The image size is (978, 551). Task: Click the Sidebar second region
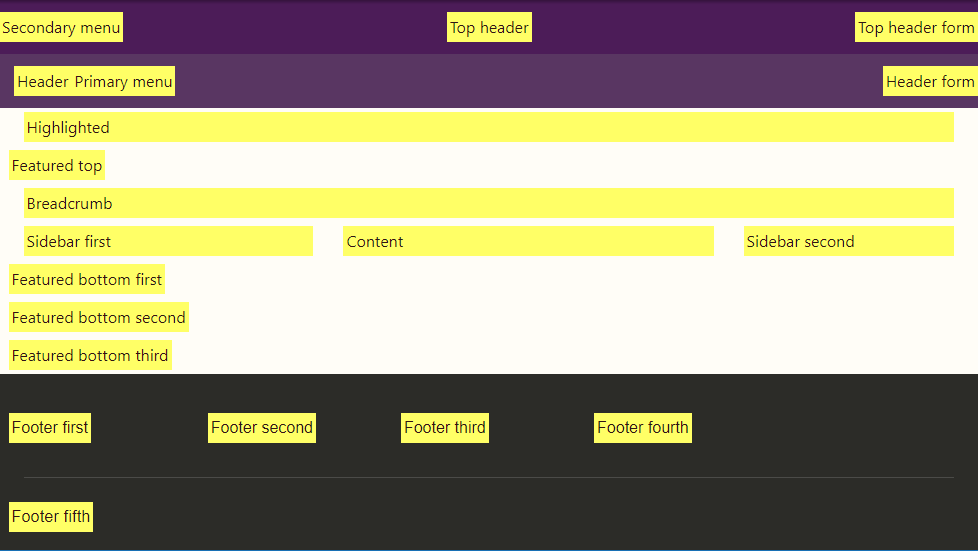(x=849, y=241)
